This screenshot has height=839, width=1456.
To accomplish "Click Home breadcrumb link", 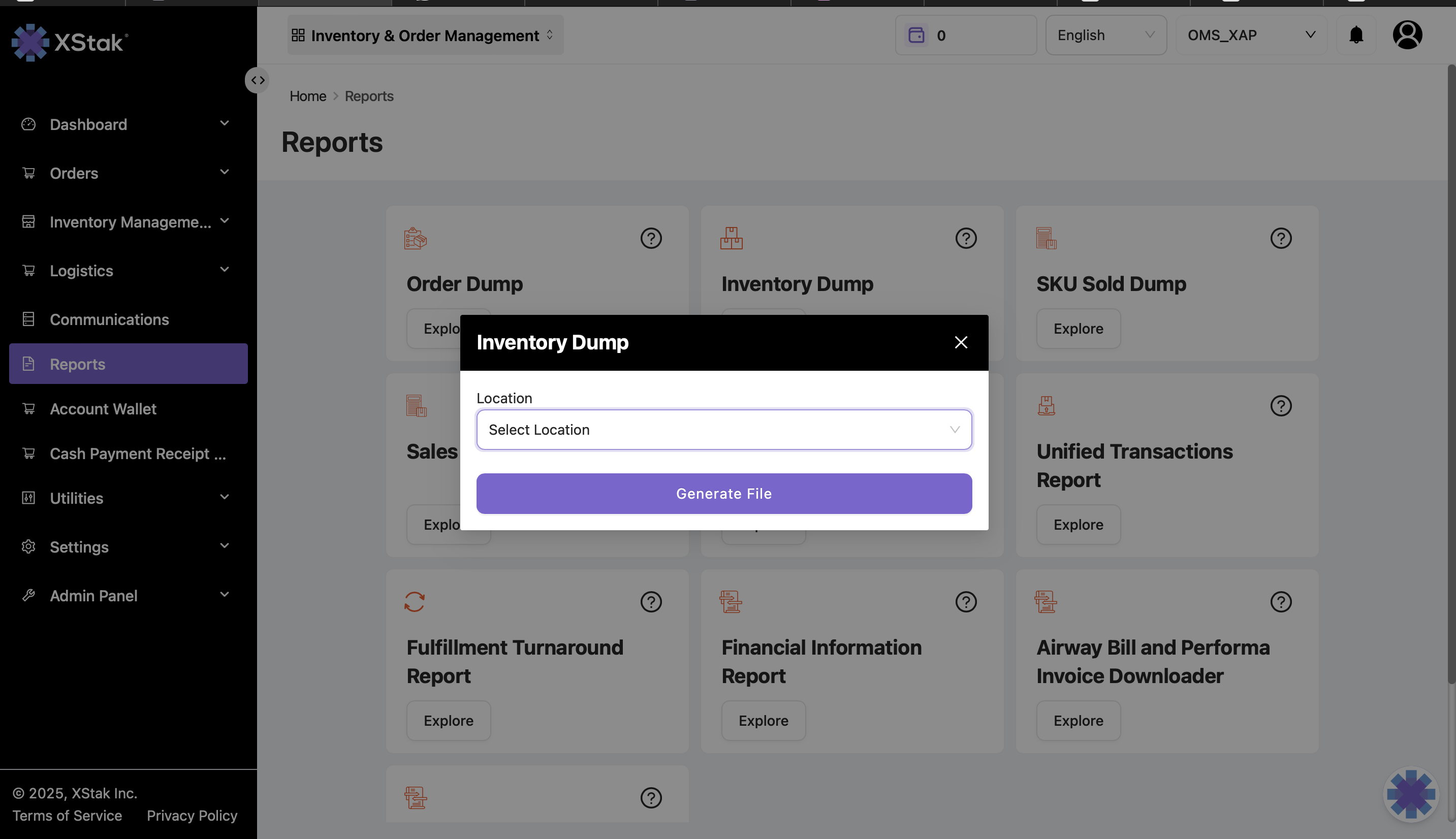I will 307,96.
